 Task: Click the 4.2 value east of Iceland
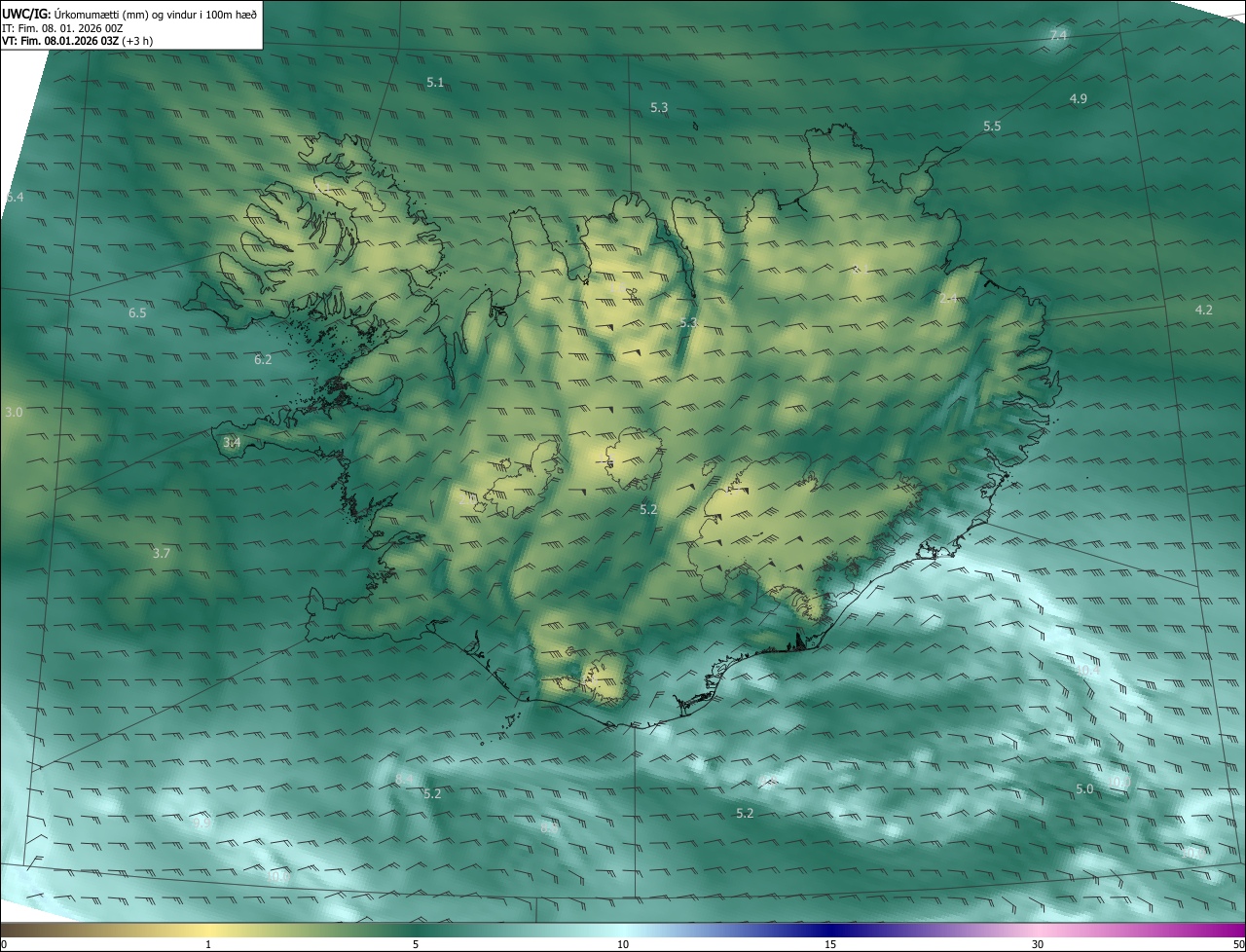(x=1204, y=311)
